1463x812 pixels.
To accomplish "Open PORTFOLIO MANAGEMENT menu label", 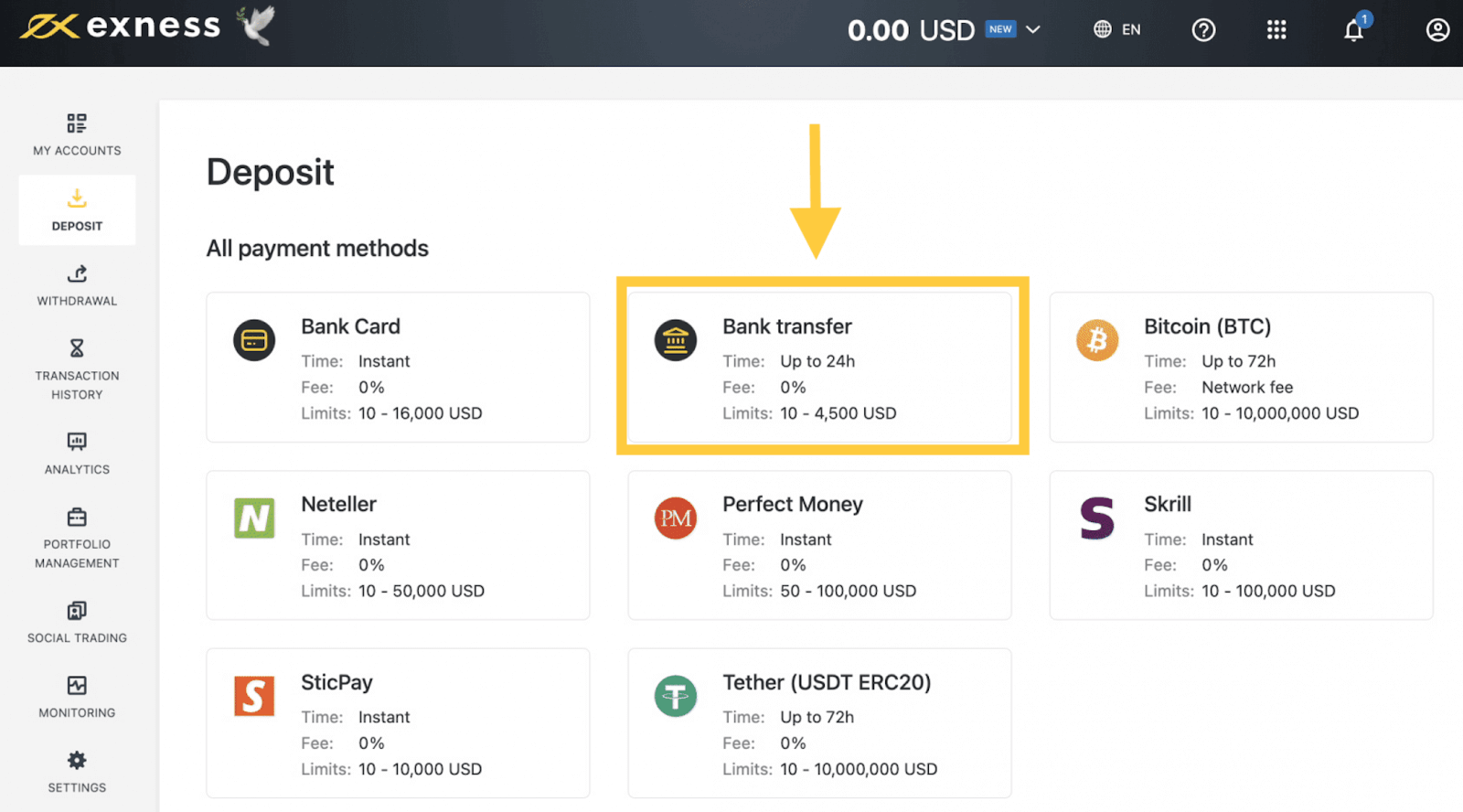I will (x=77, y=553).
